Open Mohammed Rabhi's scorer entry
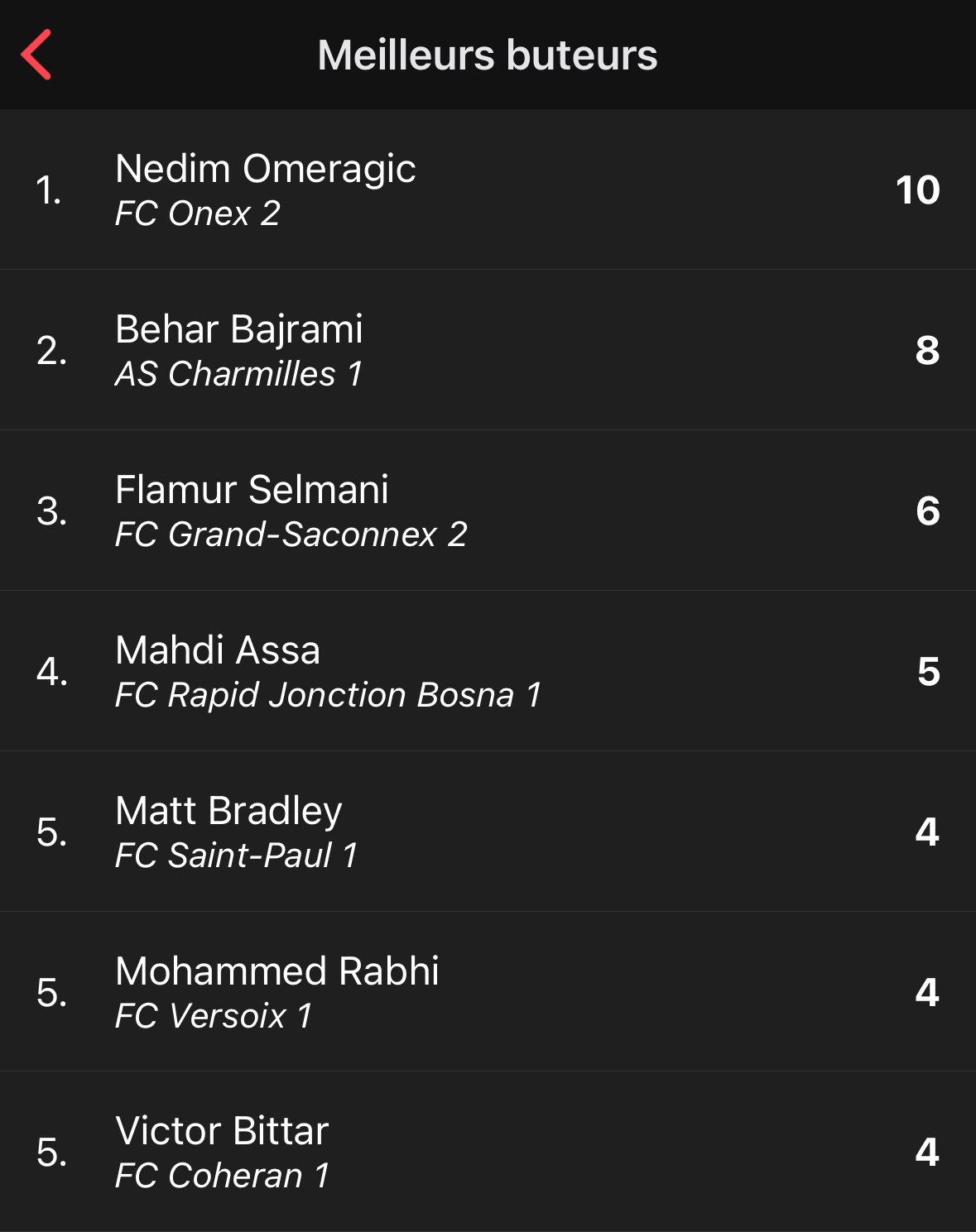Screen dimensions: 976x1232 click(488, 992)
